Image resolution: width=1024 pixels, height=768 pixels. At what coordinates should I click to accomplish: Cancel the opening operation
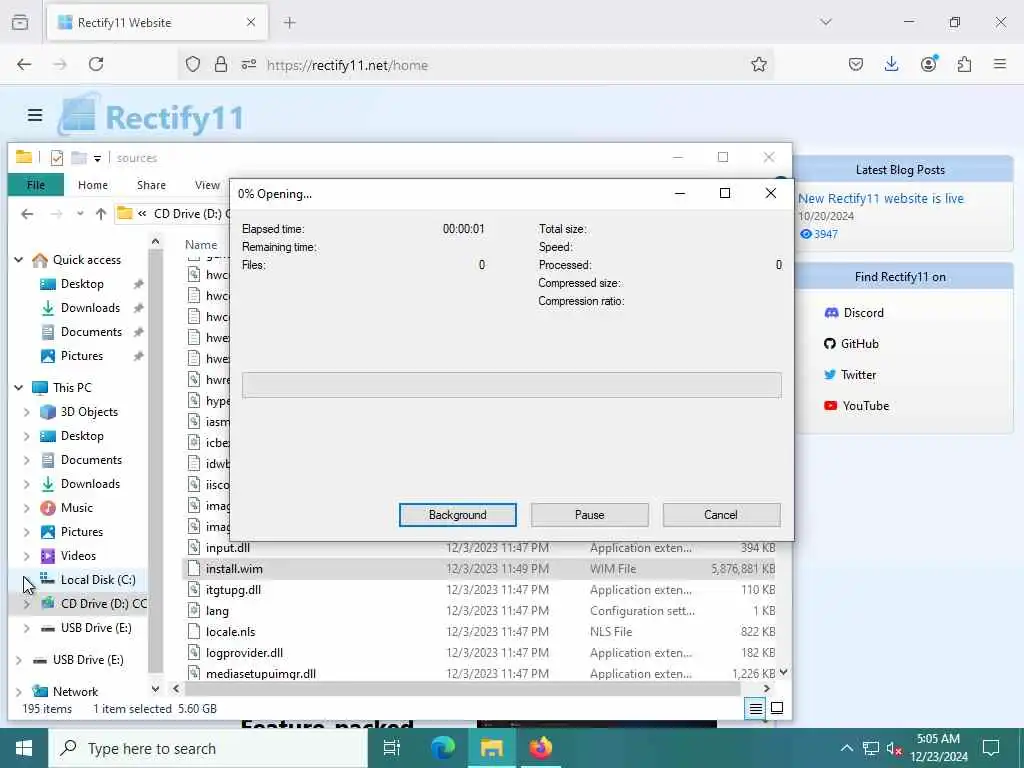coord(721,515)
